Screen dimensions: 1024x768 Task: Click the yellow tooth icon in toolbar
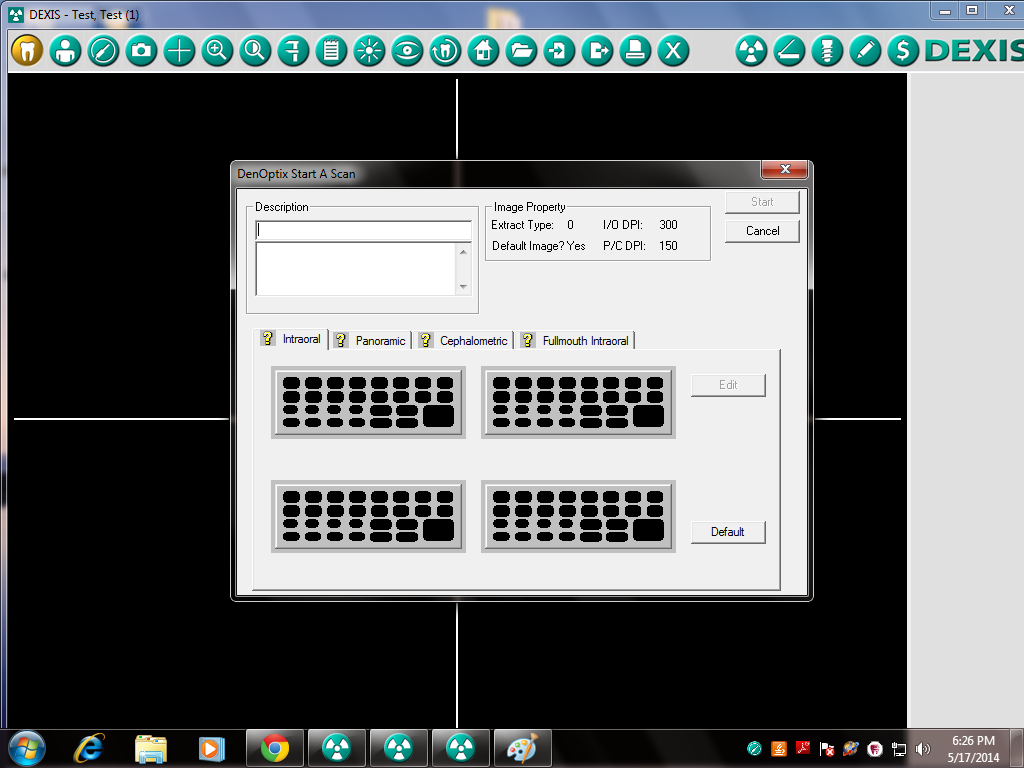27,50
